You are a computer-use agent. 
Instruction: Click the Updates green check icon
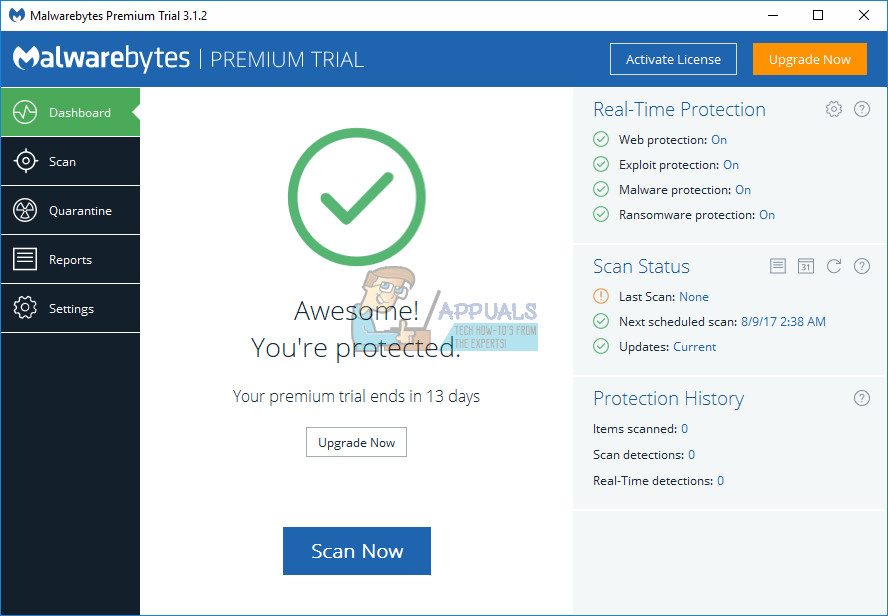click(600, 346)
